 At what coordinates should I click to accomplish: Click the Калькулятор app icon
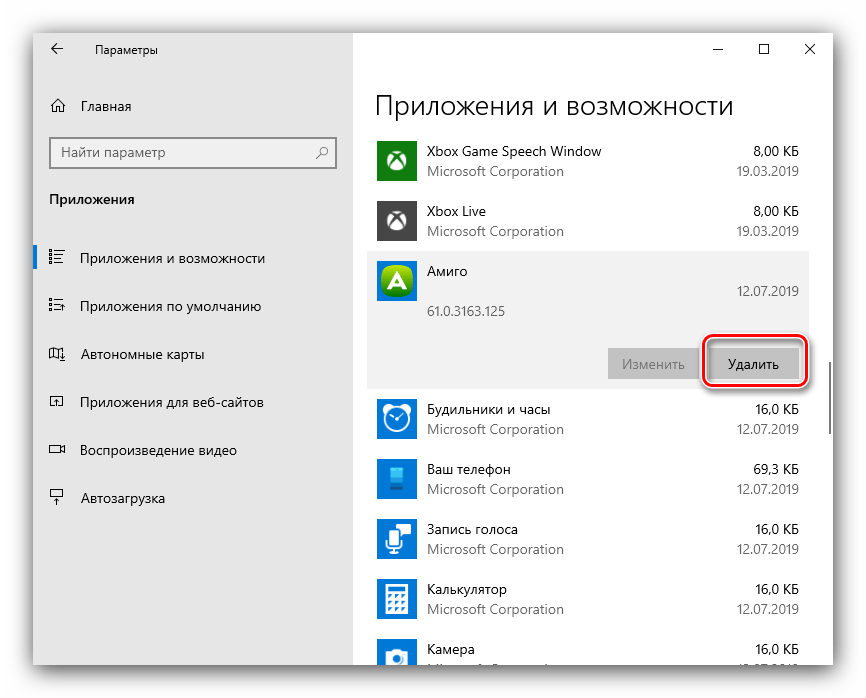(395, 599)
